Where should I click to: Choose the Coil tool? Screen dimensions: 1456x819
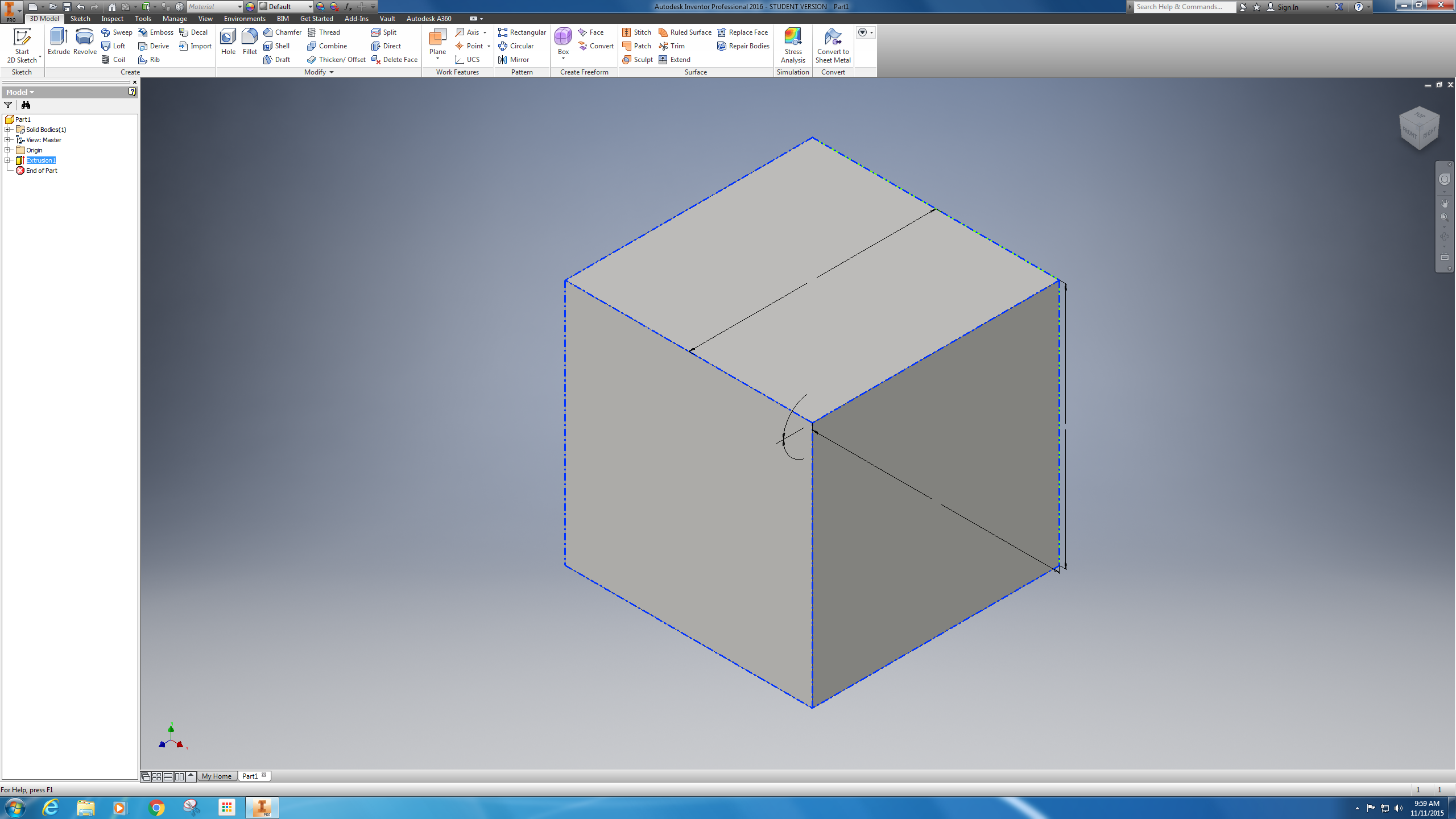(113, 60)
